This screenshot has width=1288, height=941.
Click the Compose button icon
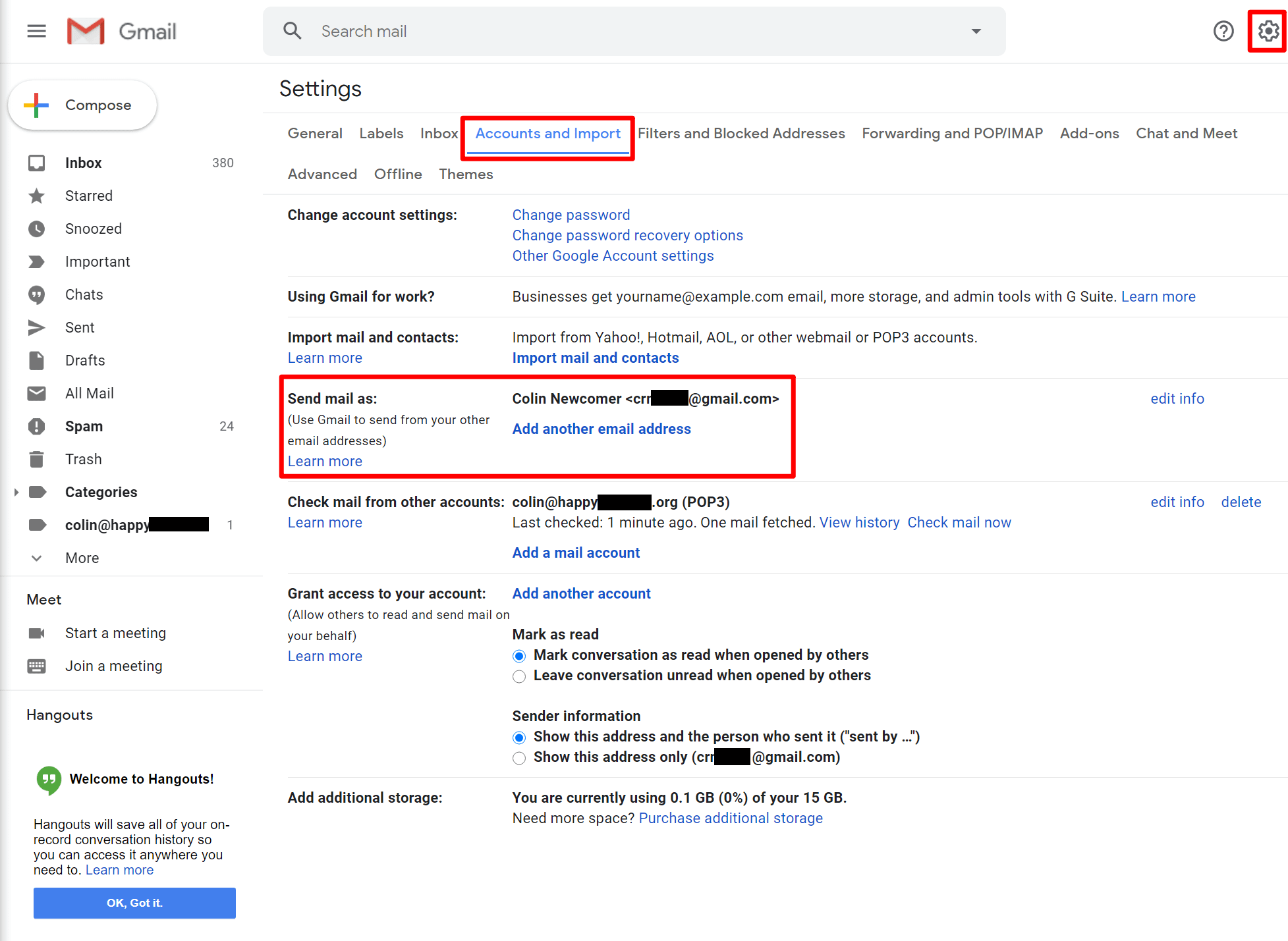[x=37, y=105]
